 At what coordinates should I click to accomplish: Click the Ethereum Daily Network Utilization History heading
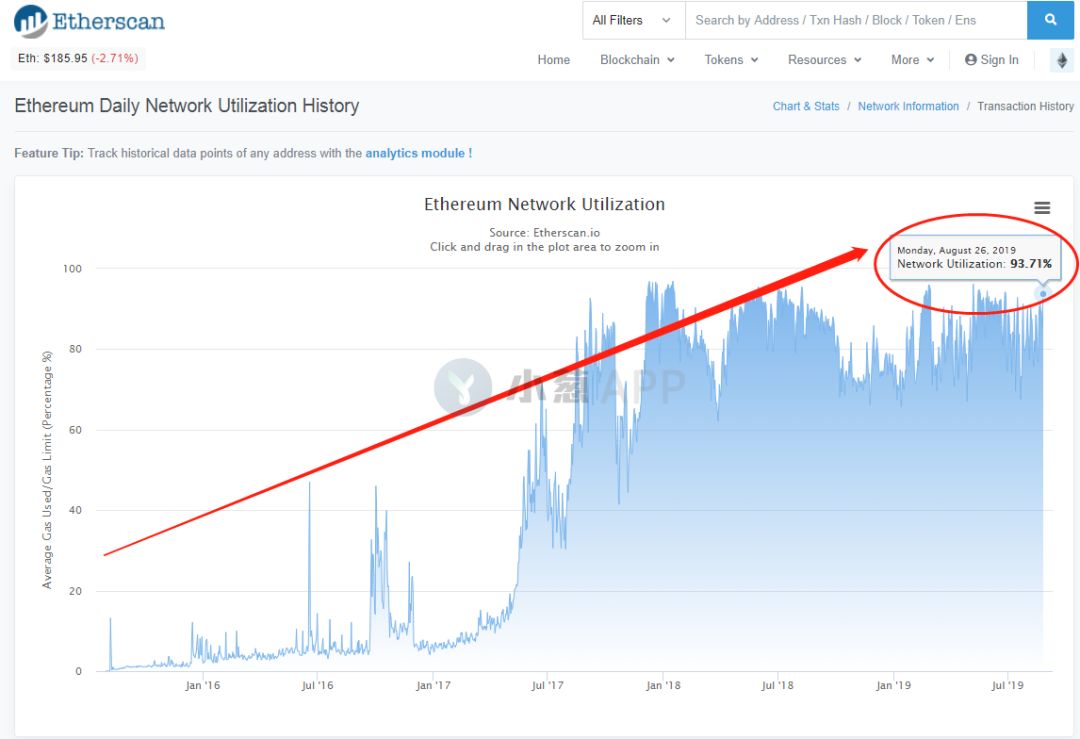[x=187, y=105]
